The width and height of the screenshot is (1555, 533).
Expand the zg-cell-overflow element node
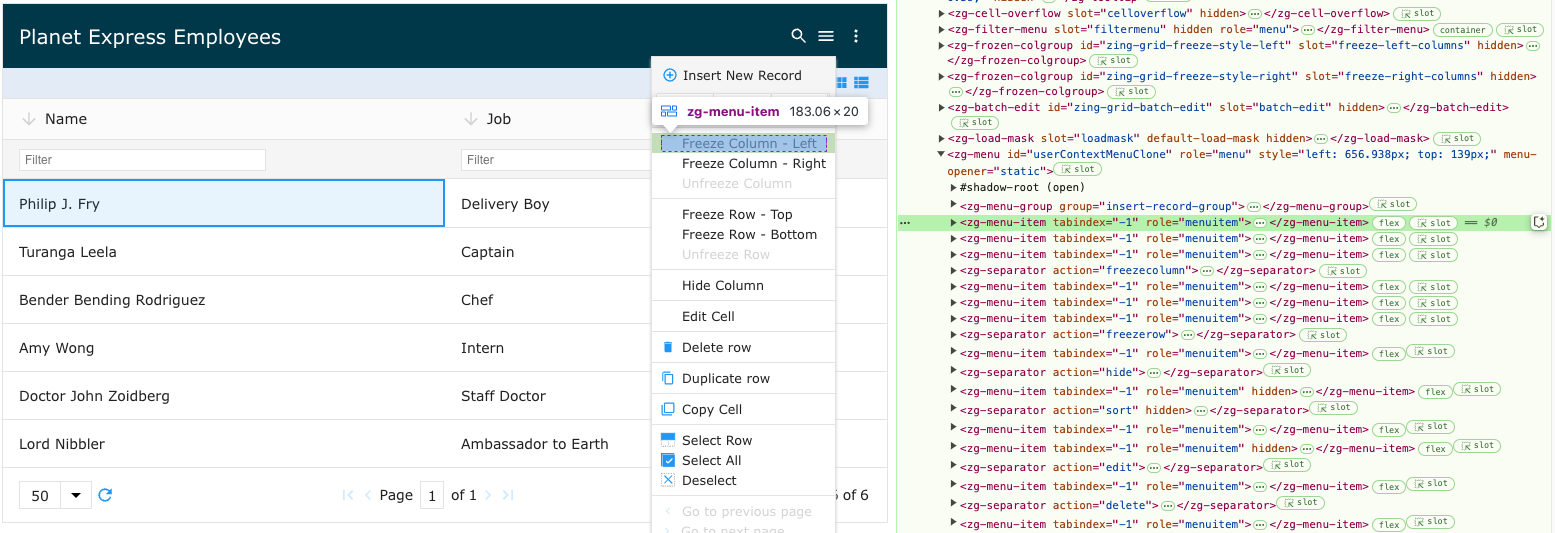(x=941, y=14)
